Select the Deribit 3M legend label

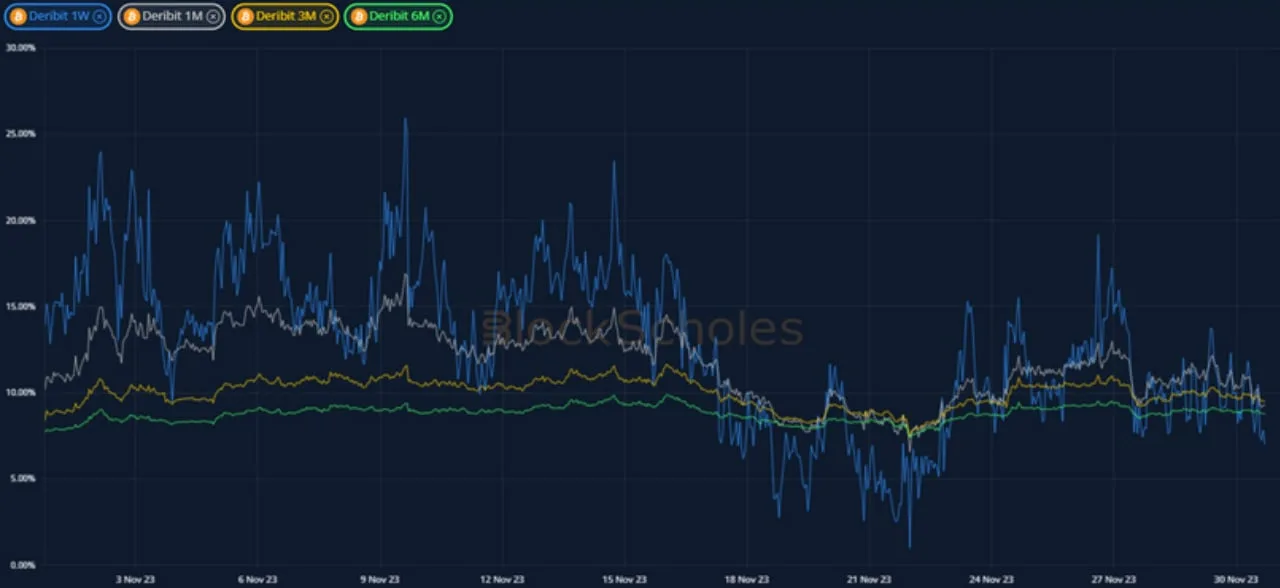click(x=286, y=16)
